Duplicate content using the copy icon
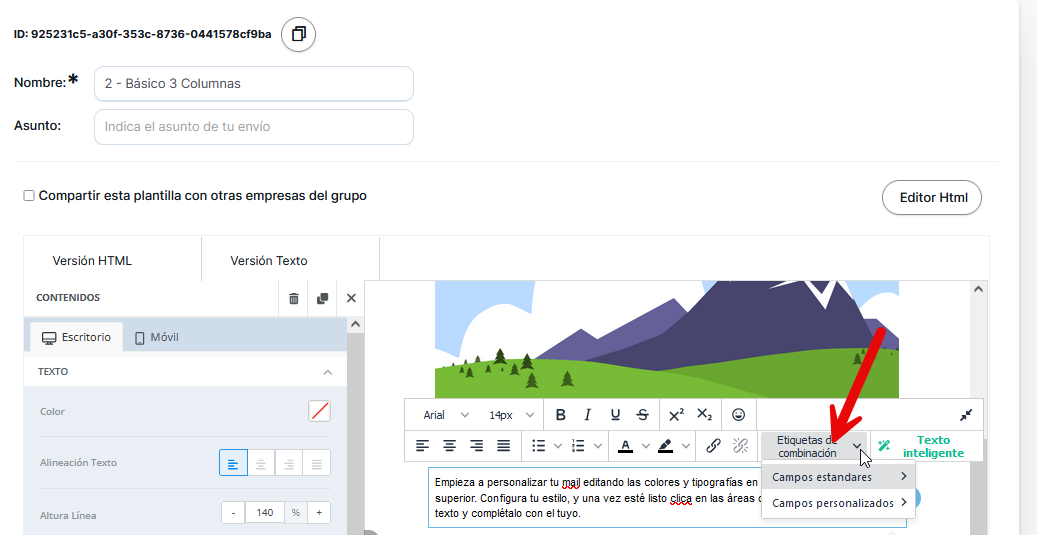 pyautogui.click(x=322, y=298)
